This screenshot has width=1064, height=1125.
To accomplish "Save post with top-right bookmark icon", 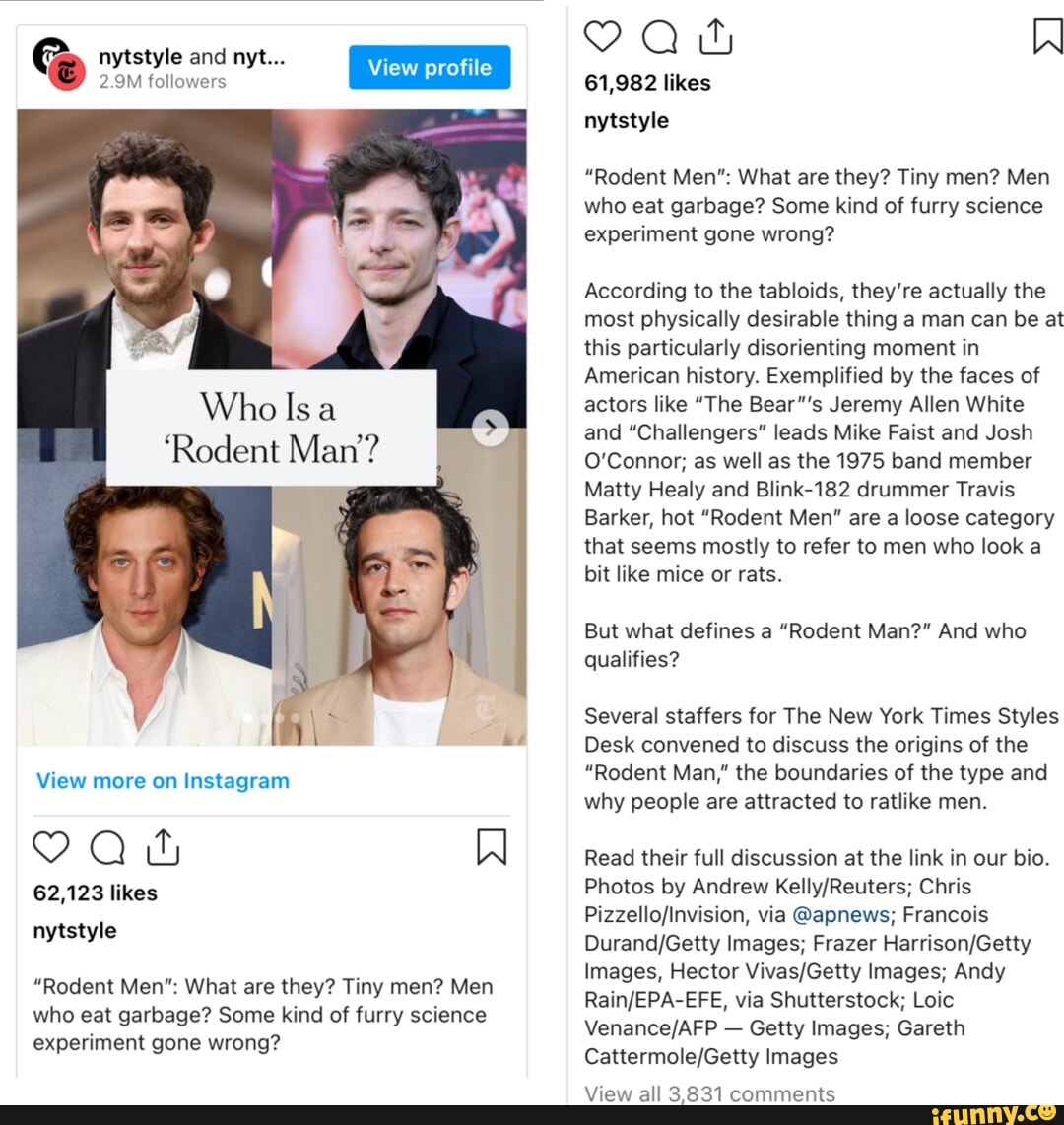I will coord(1047,35).
